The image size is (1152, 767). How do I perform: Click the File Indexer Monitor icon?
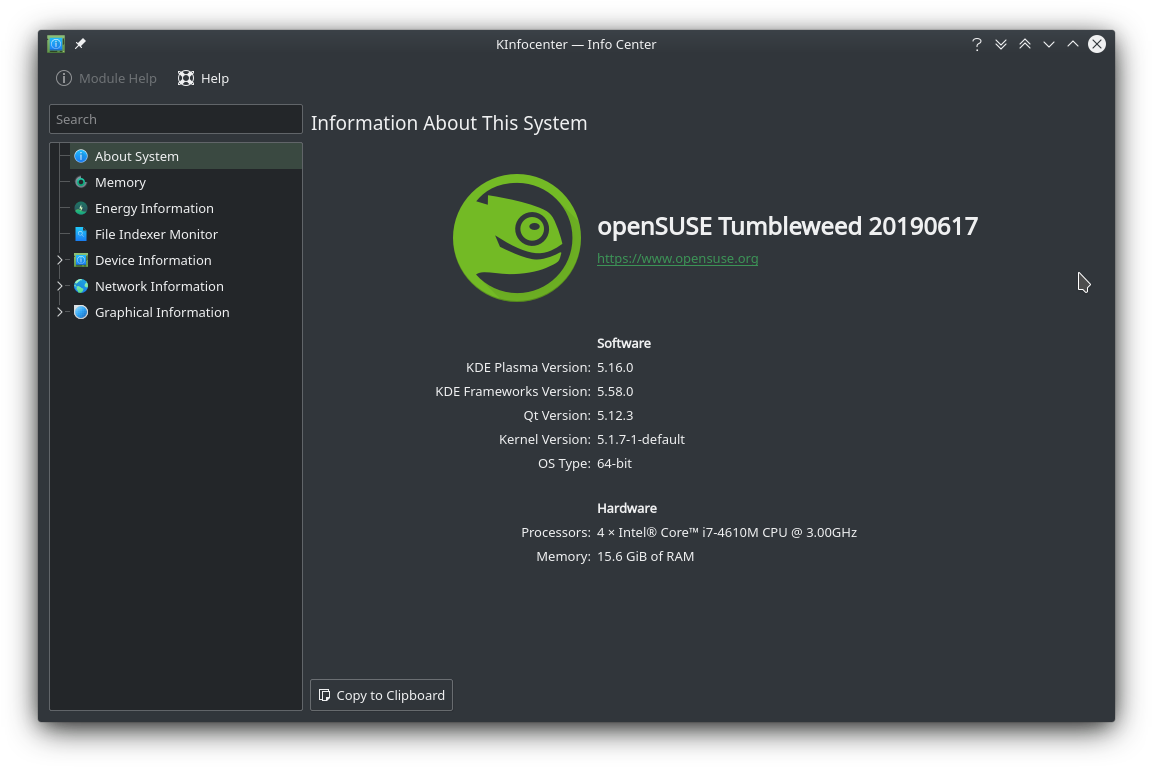tap(81, 234)
